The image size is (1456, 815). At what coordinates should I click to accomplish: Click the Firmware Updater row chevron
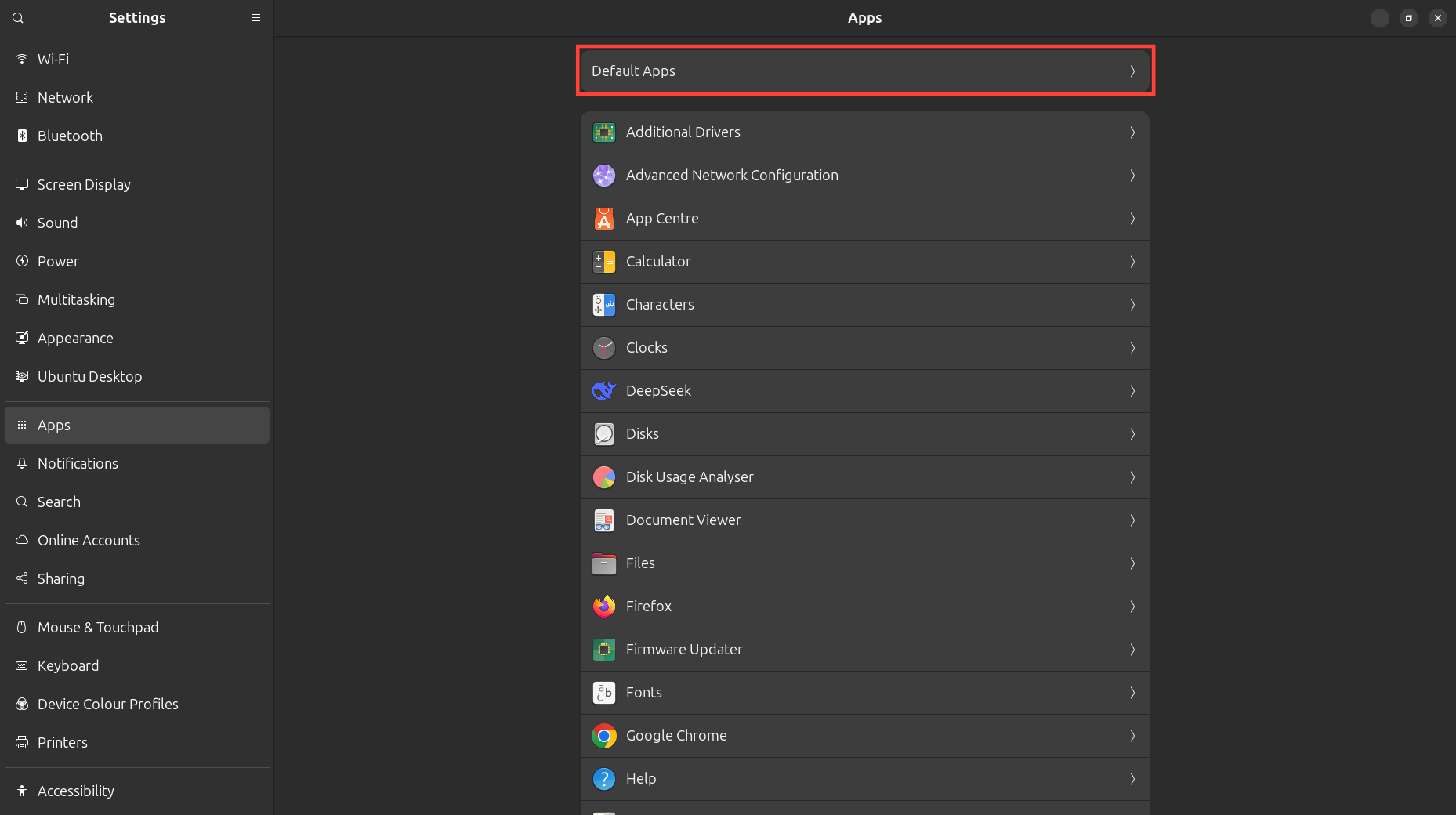(1132, 650)
